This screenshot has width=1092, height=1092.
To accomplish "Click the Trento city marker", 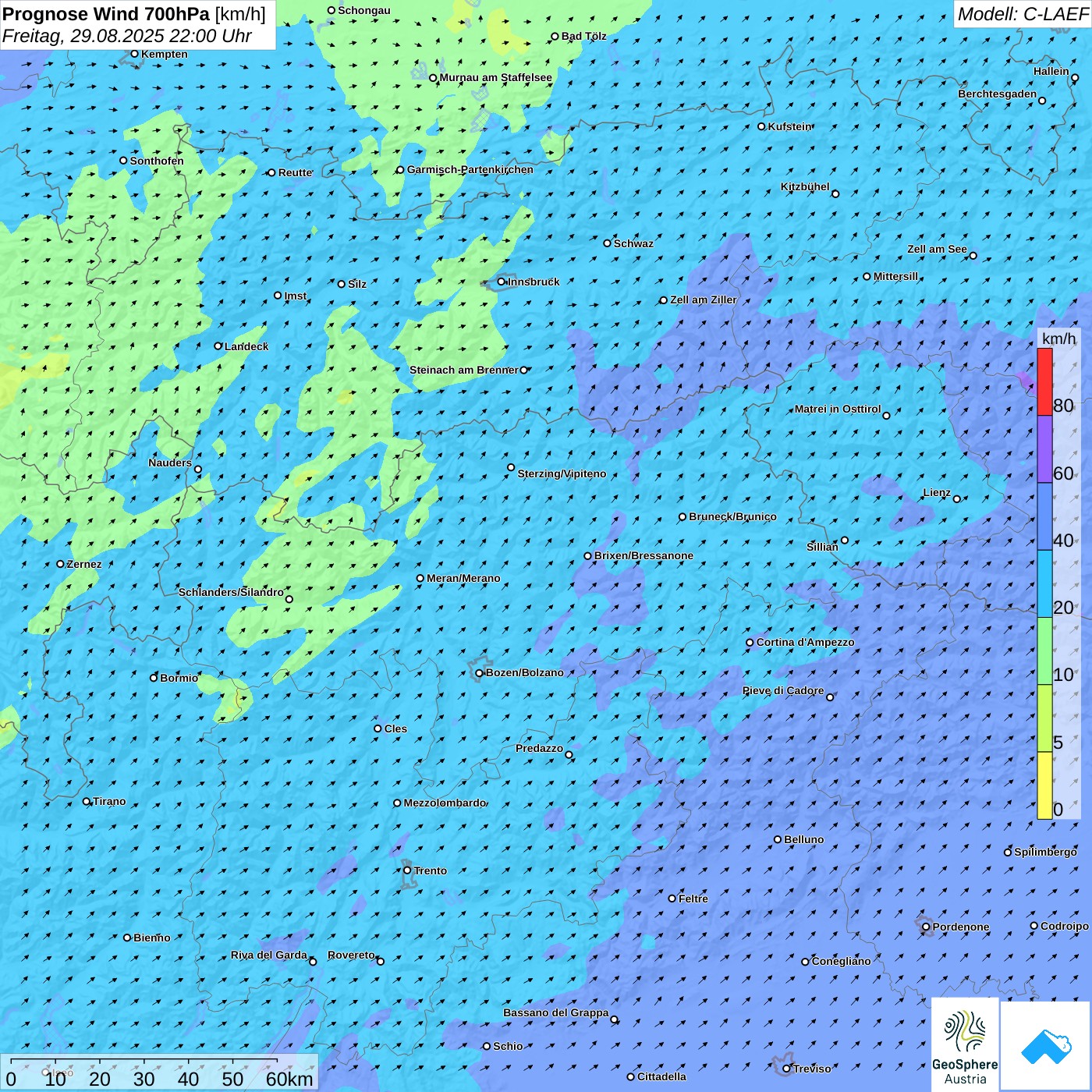I will click(x=407, y=870).
